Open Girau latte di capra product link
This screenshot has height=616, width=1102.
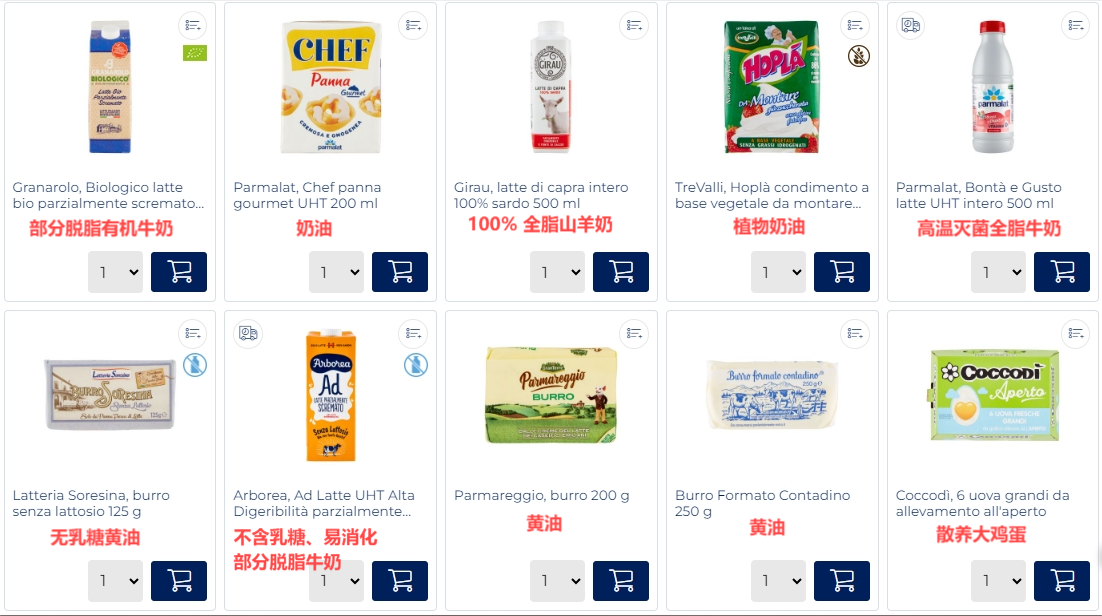[541, 195]
